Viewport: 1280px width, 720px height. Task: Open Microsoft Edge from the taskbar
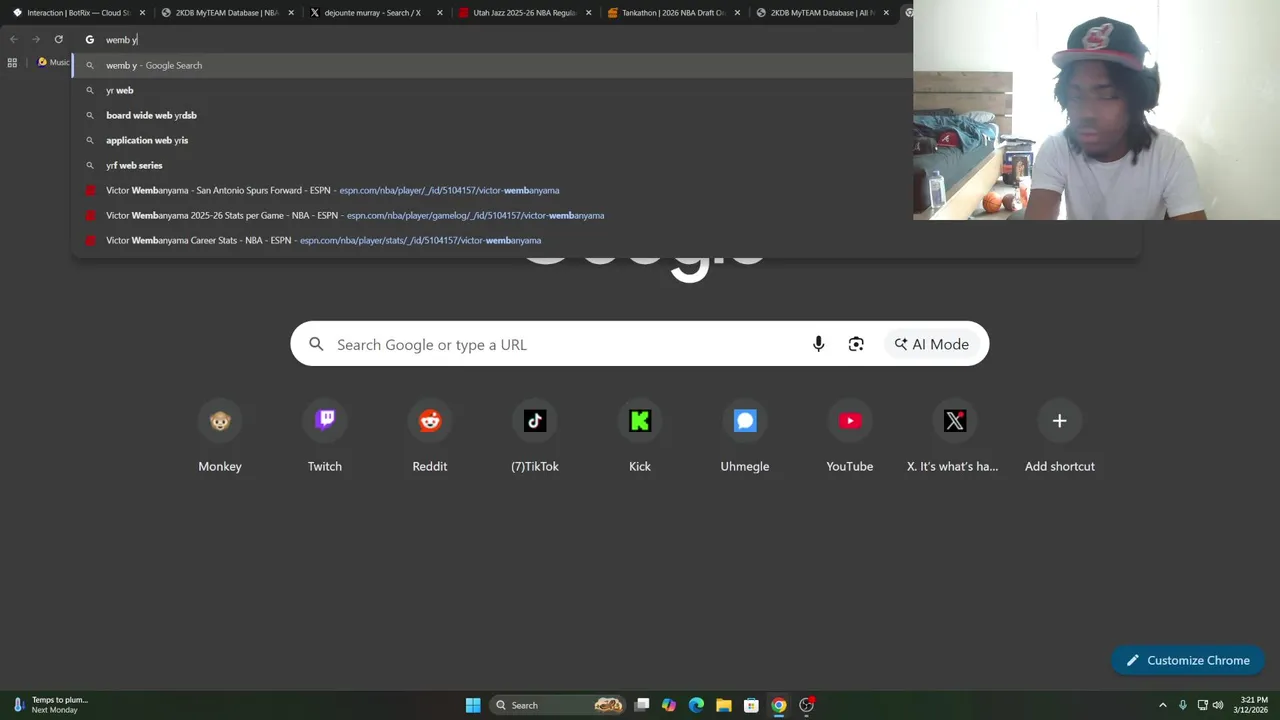pyautogui.click(x=696, y=705)
